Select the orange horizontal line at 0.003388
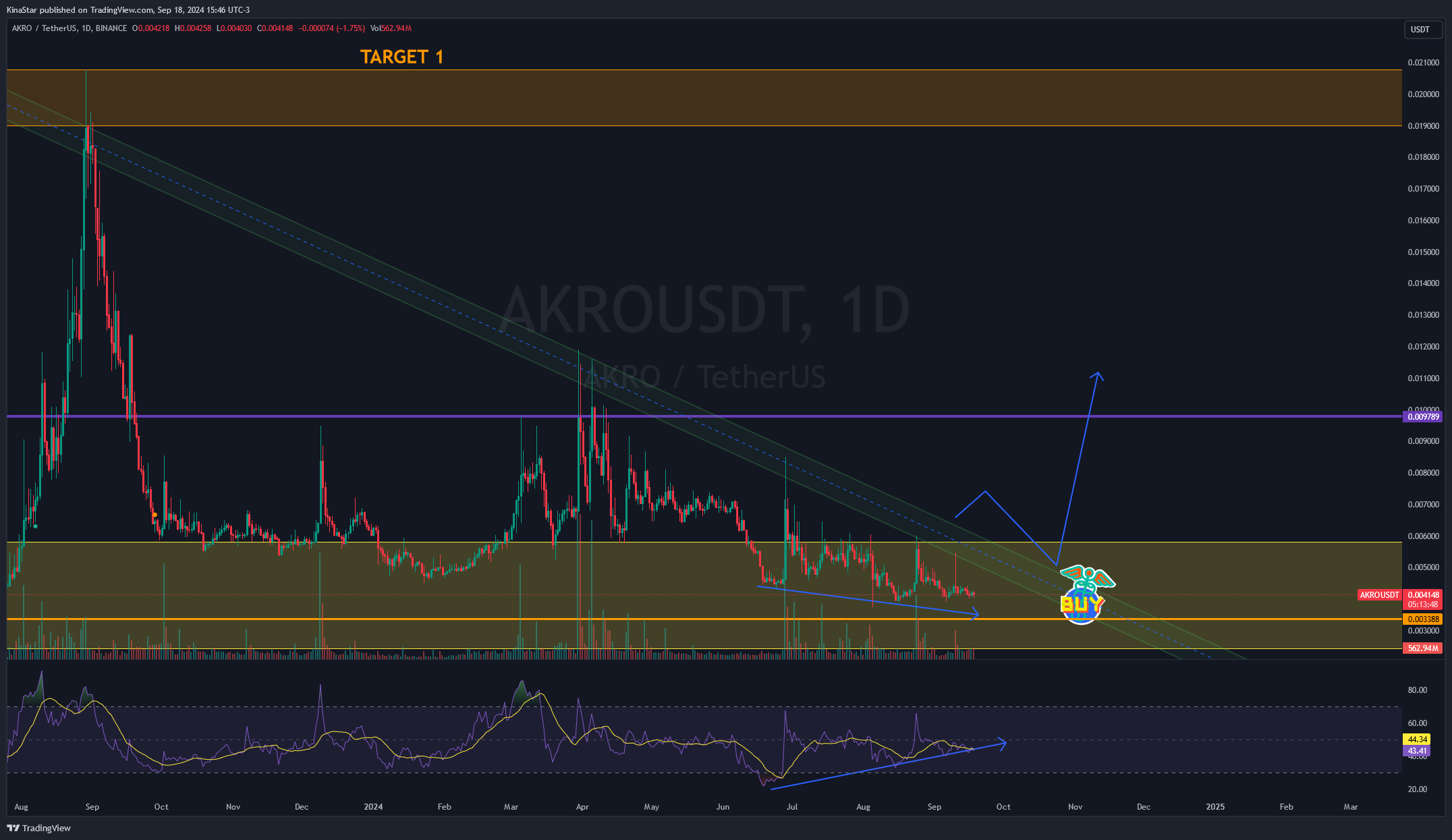The width and height of the screenshot is (1452, 840). (704, 619)
